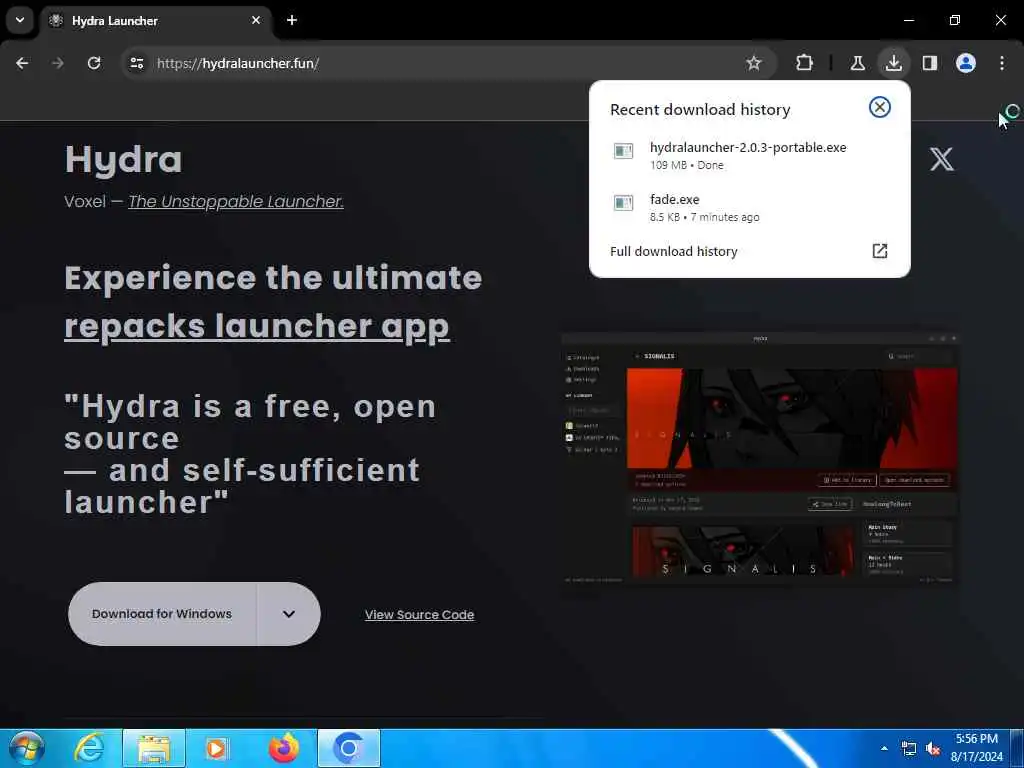Toggle the Downloads toolbar icon

893,63
